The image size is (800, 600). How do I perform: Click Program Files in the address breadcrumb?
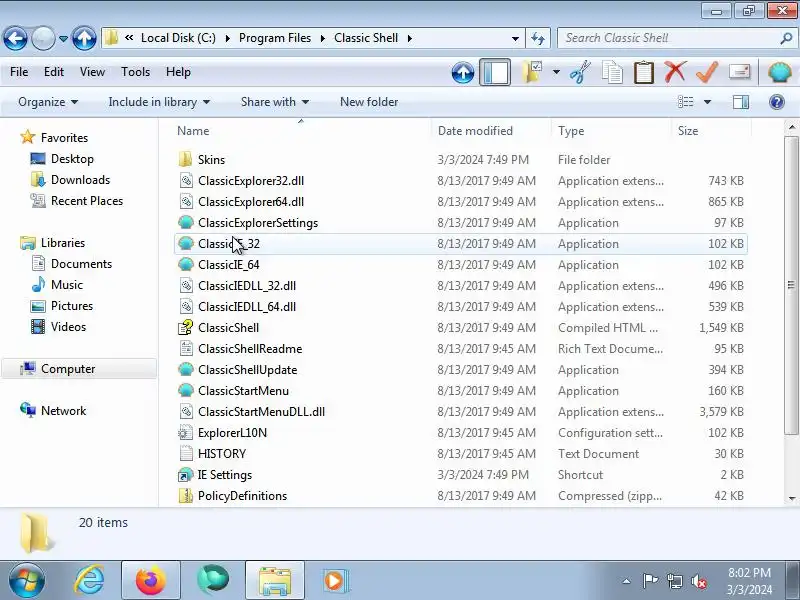pyautogui.click(x=274, y=38)
